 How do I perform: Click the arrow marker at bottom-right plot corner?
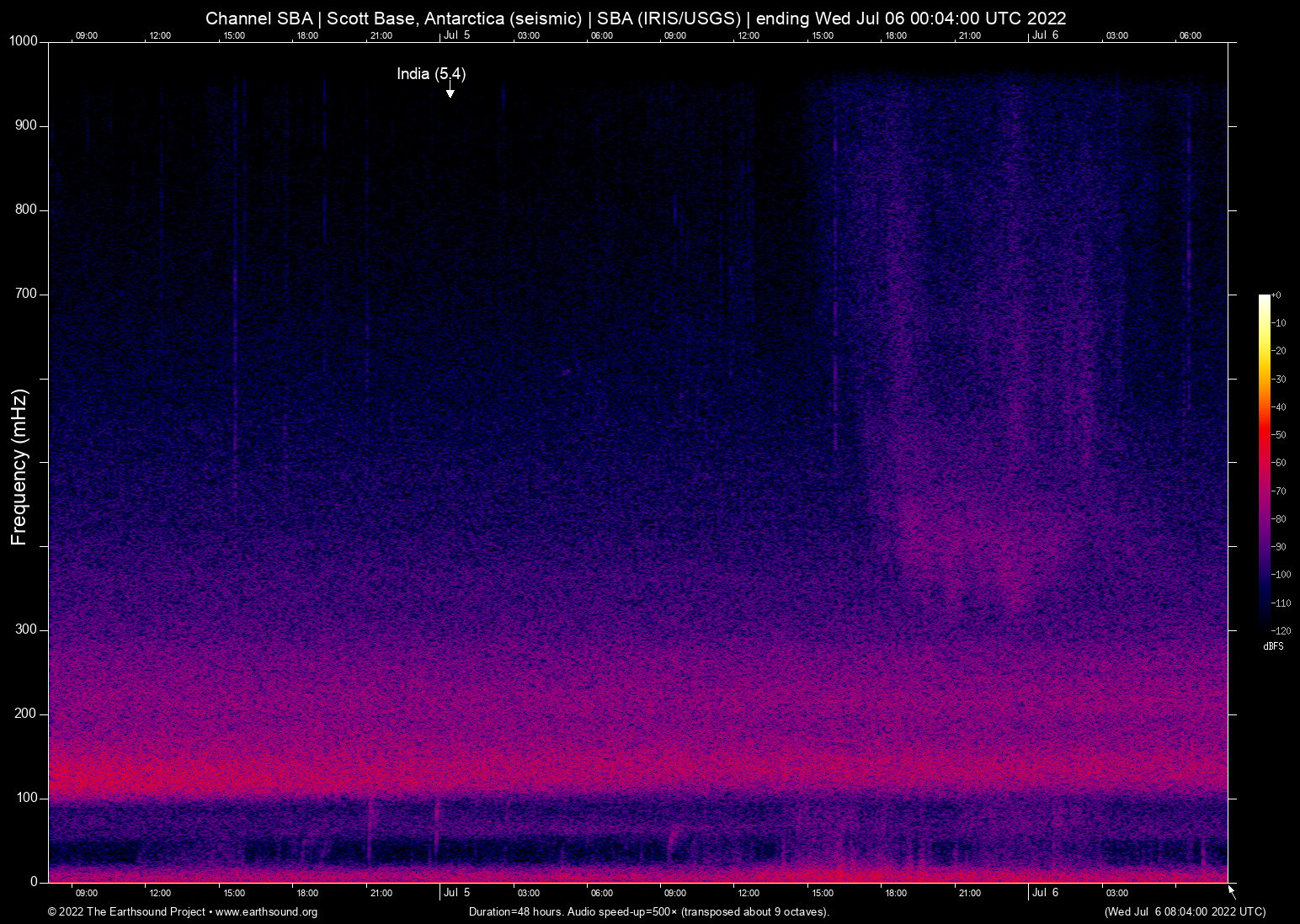[x=1232, y=891]
